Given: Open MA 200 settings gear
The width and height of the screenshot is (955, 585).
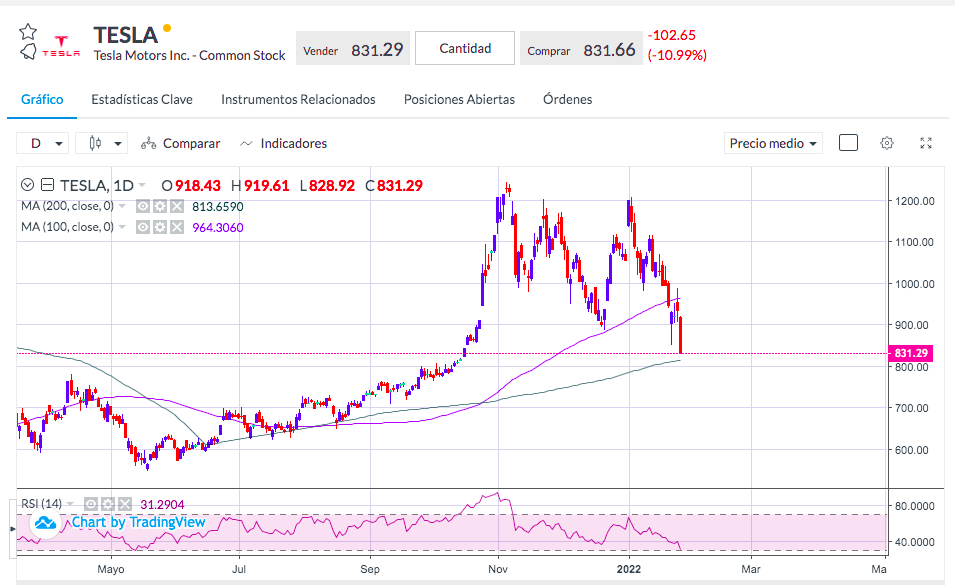Looking at the screenshot, I should (160, 206).
